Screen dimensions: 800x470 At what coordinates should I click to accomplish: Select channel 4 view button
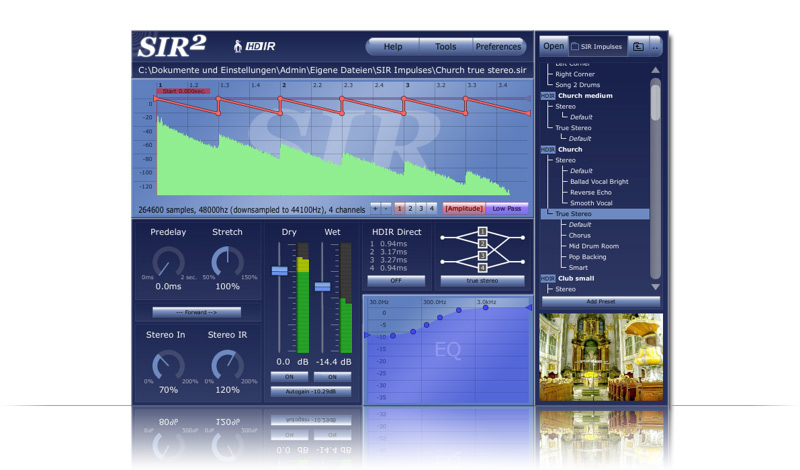[x=431, y=208]
